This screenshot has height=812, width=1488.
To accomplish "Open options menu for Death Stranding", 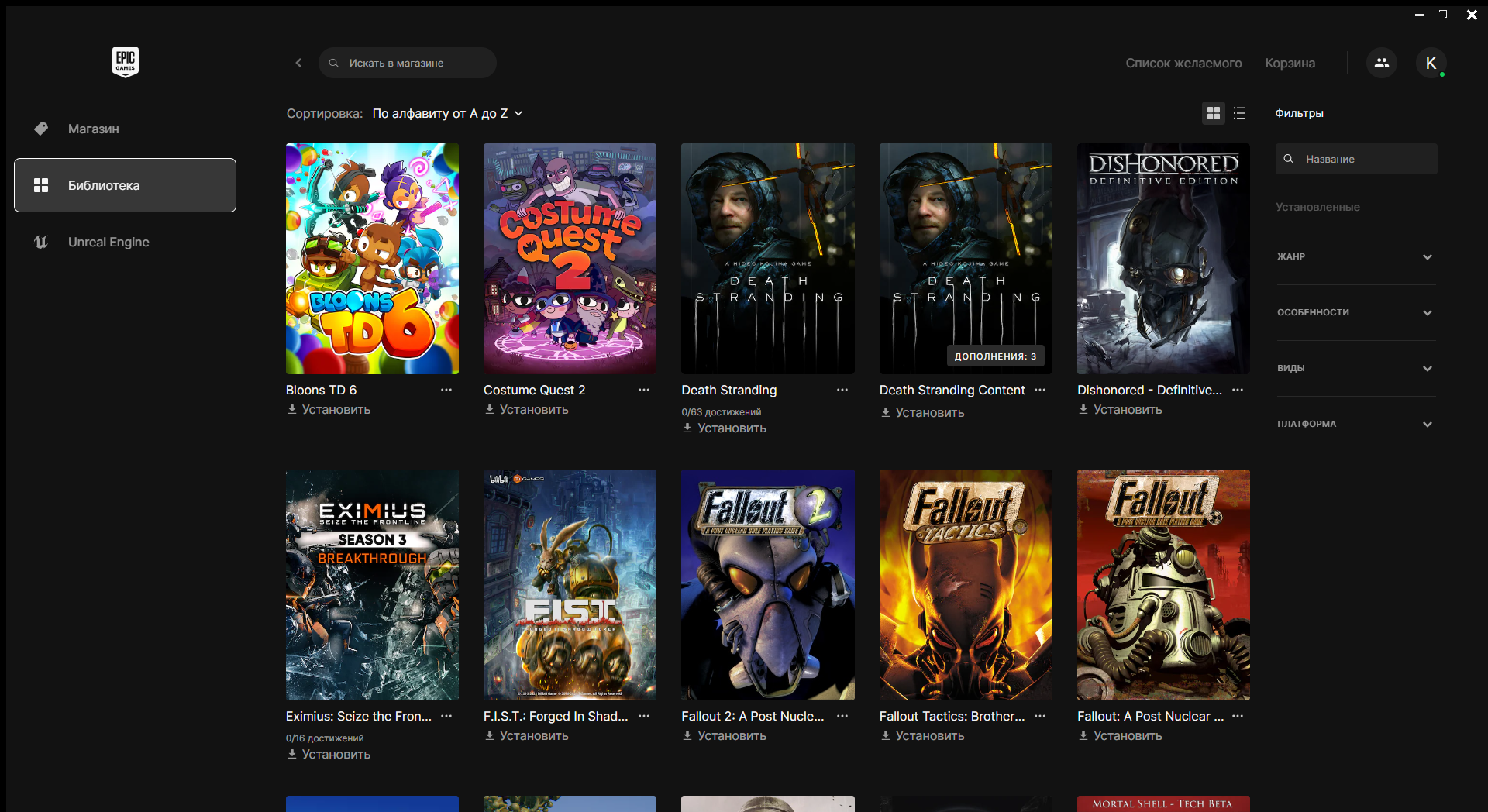I will [842, 390].
